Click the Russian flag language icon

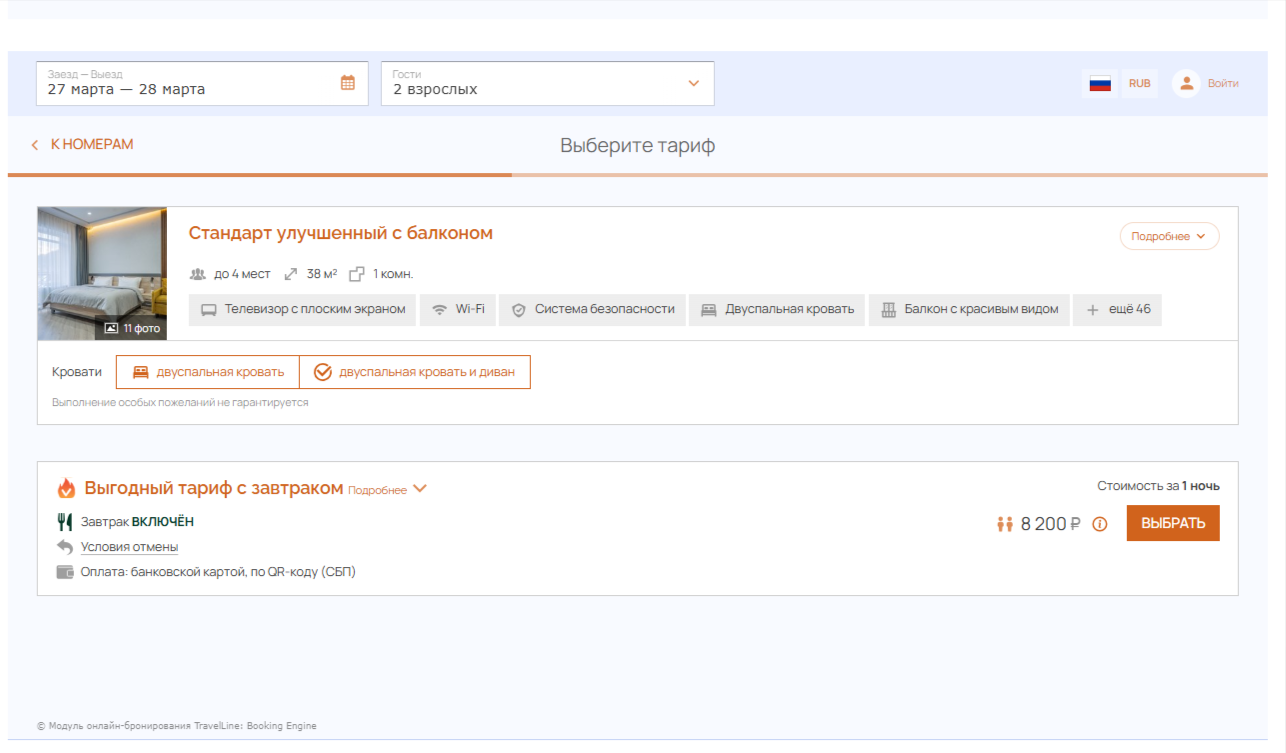[1100, 84]
